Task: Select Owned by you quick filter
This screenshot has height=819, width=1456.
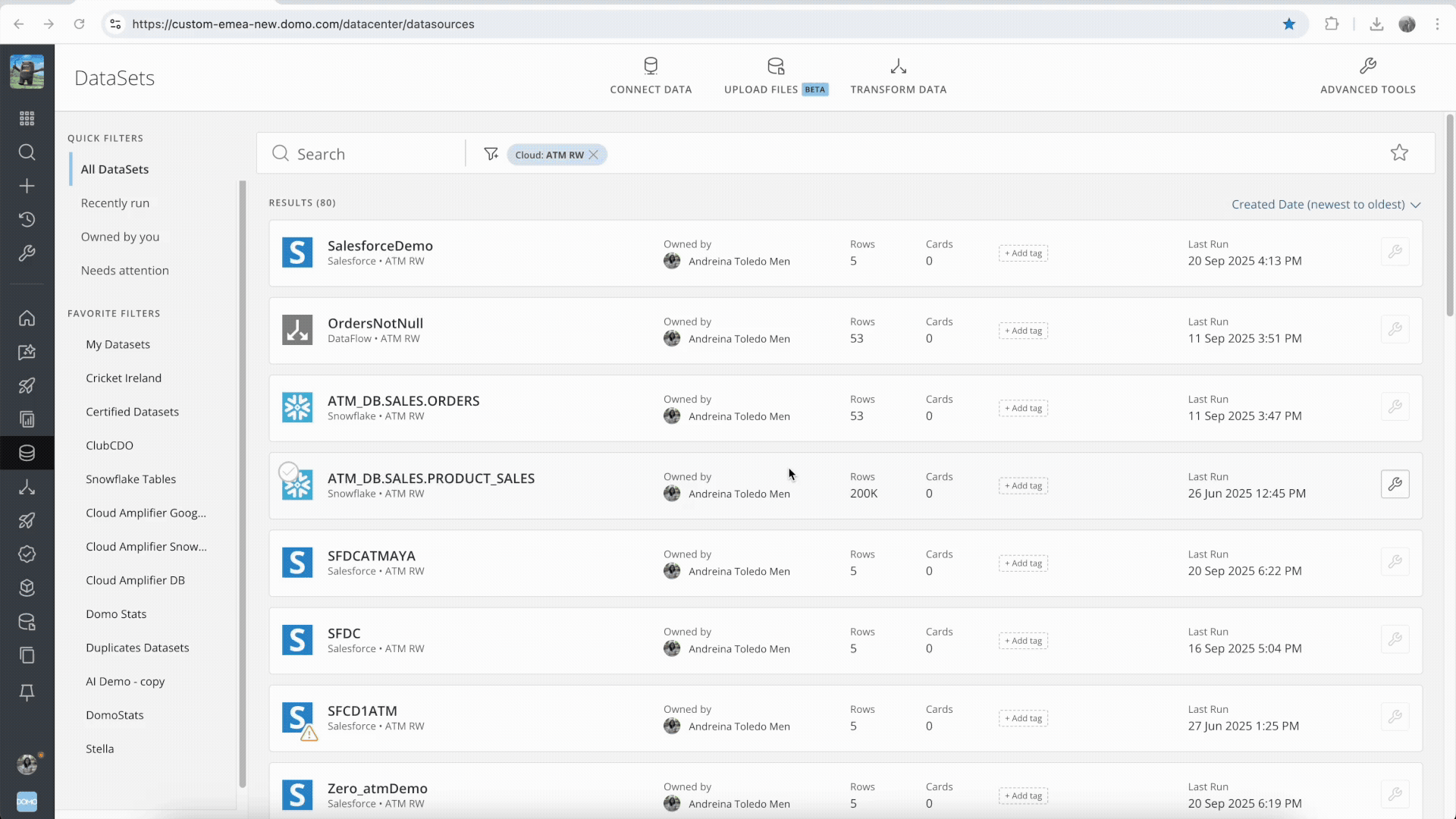Action: pyautogui.click(x=120, y=237)
